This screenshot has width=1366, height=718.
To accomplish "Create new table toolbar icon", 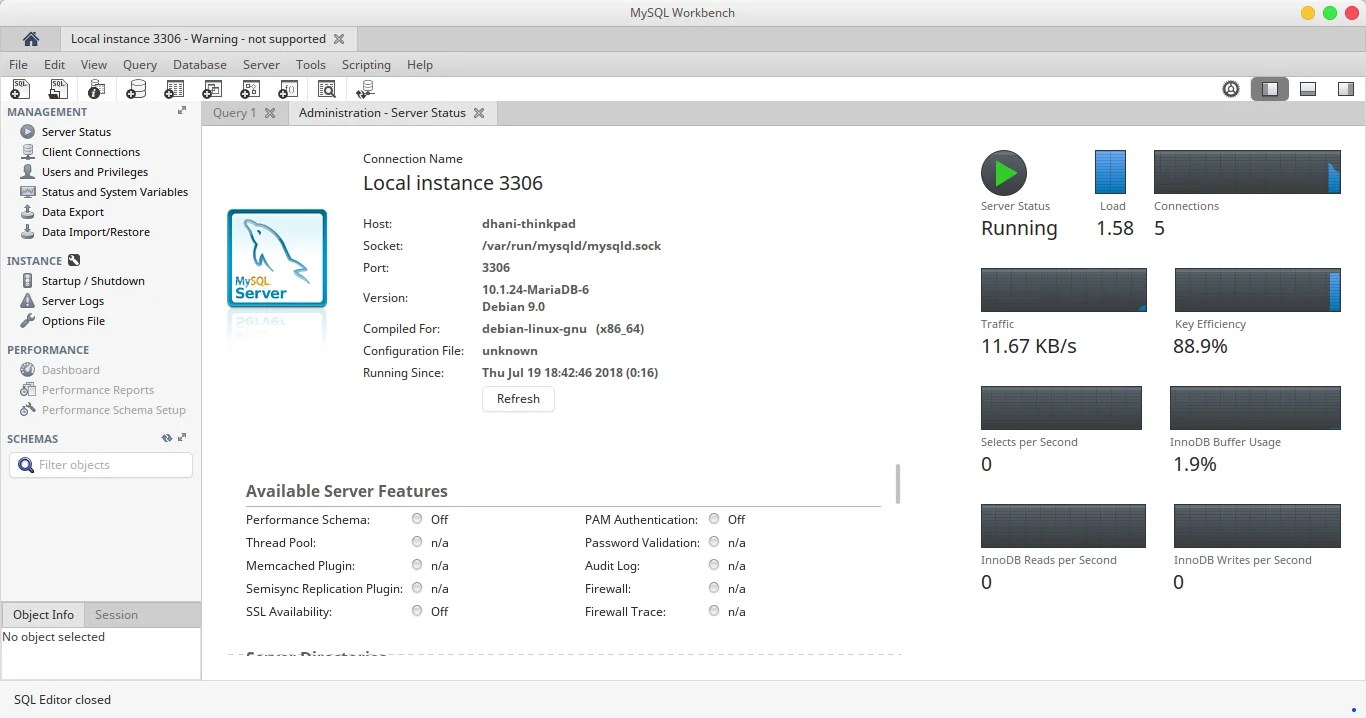I will click(174, 89).
